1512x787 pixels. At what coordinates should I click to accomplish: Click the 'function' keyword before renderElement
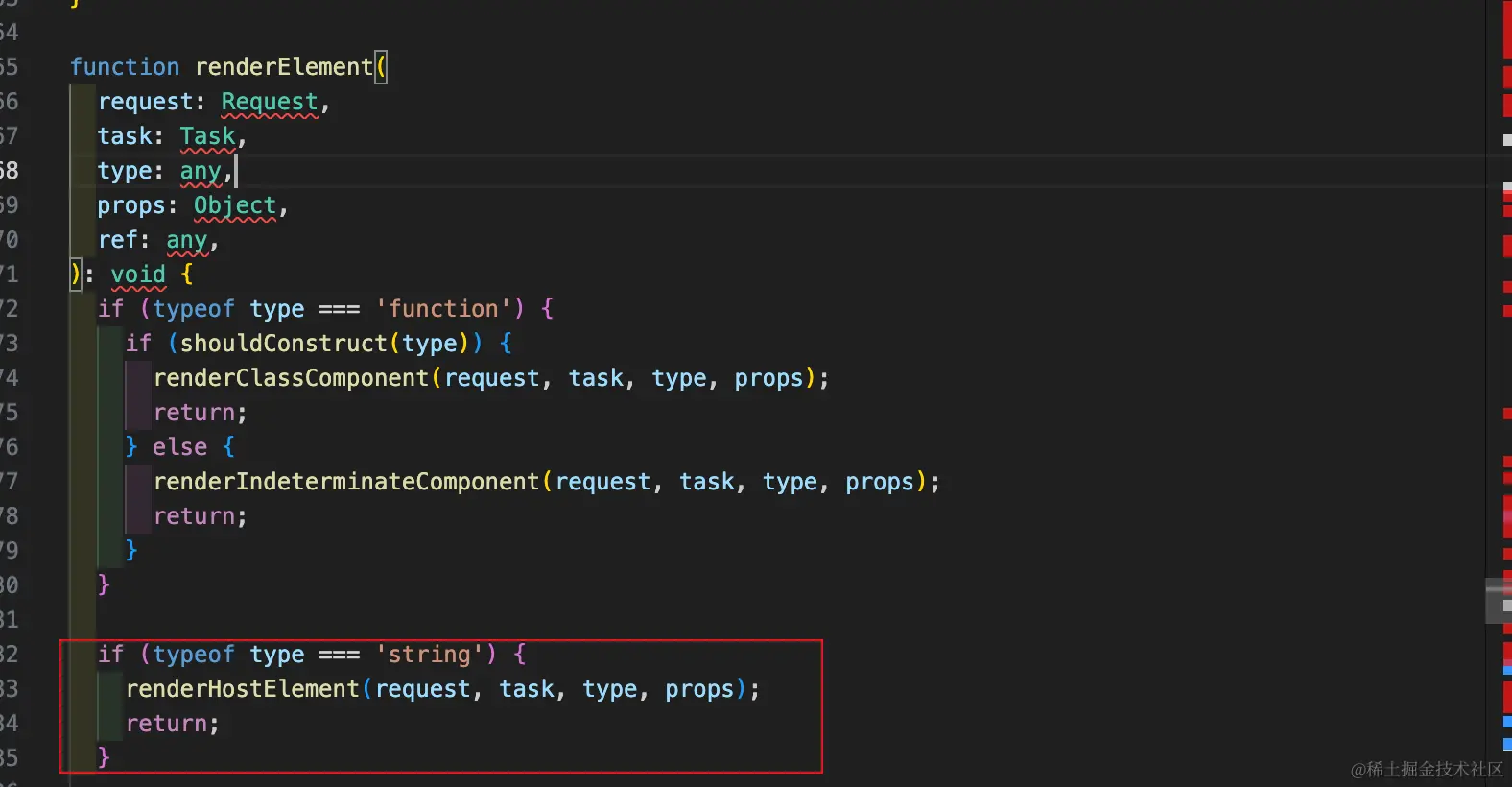[x=125, y=67]
